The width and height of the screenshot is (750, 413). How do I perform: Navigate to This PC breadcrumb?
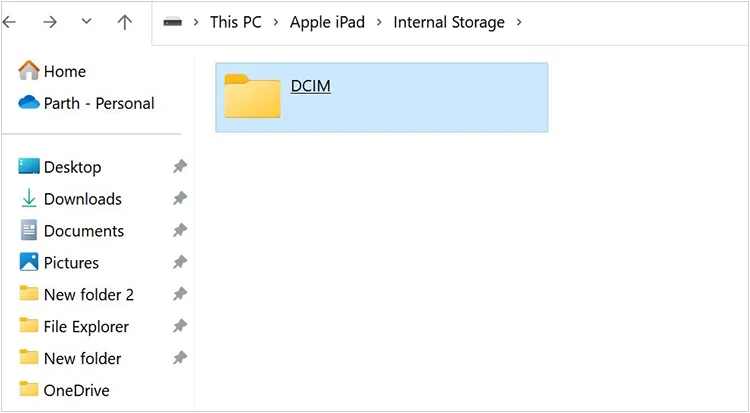[x=235, y=22]
